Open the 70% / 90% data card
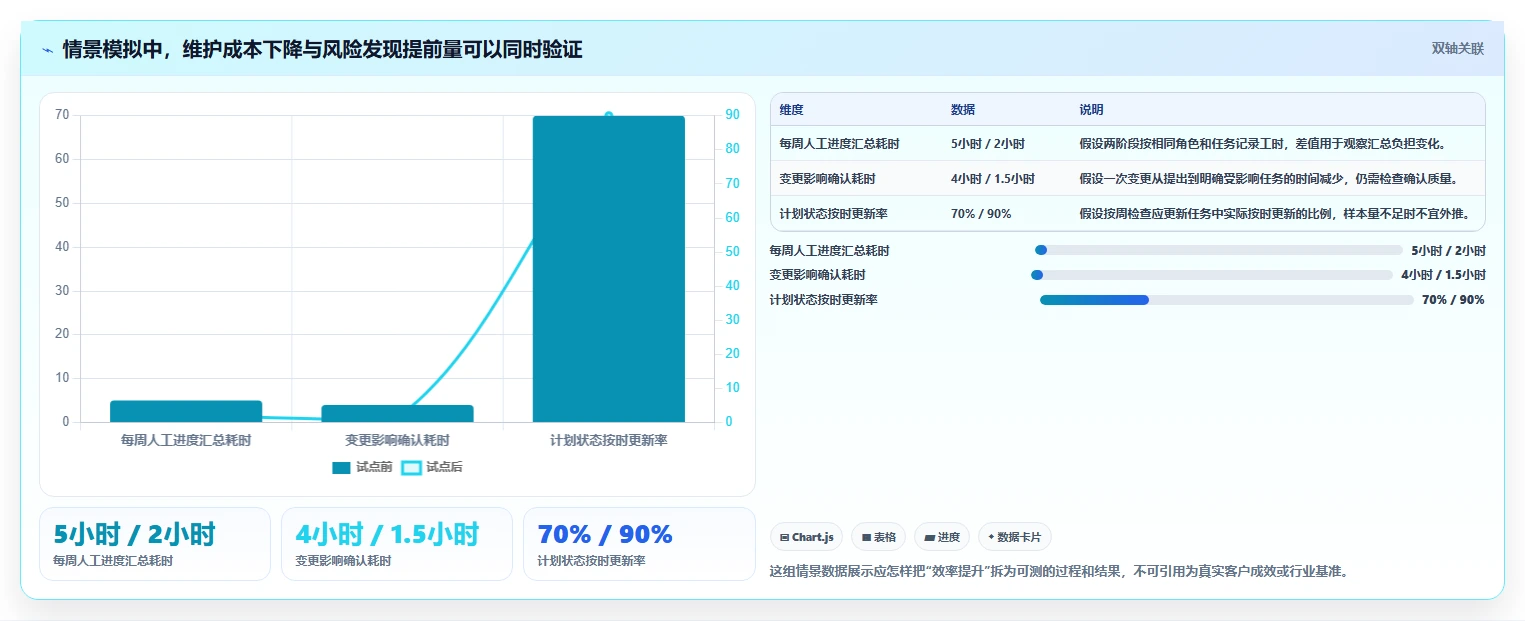 639,543
